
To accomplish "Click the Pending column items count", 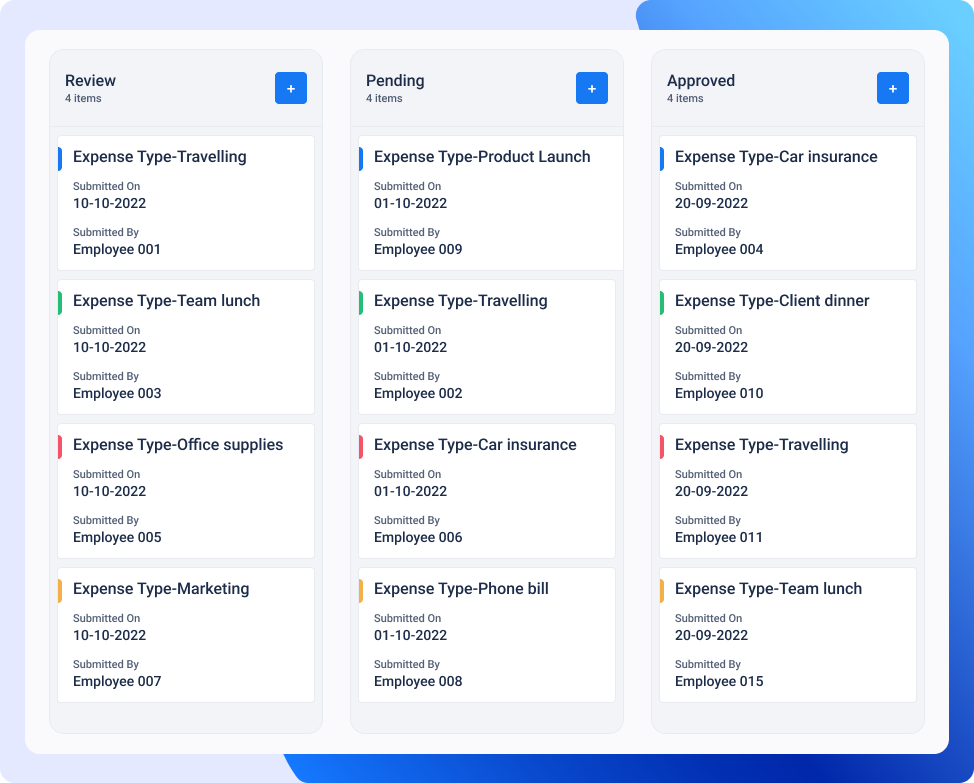I will pyautogui.click(x=384, y=98).
